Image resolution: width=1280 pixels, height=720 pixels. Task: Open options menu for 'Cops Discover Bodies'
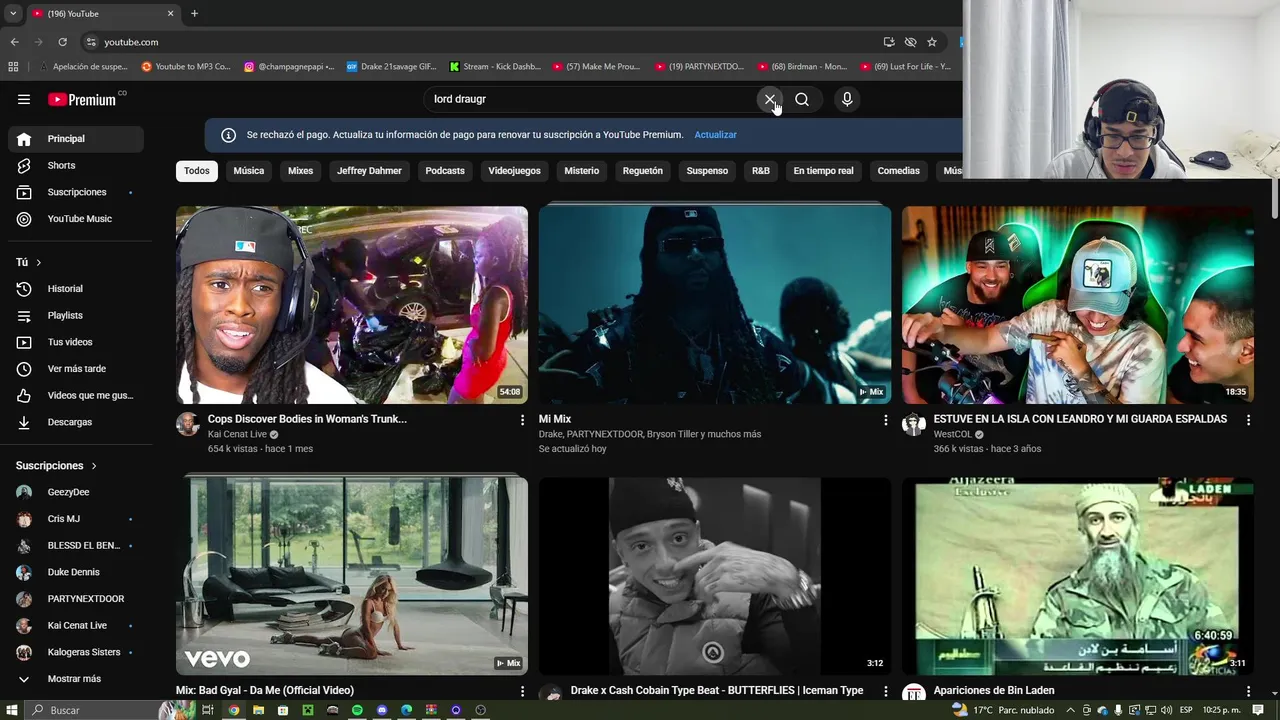[522, 420]
